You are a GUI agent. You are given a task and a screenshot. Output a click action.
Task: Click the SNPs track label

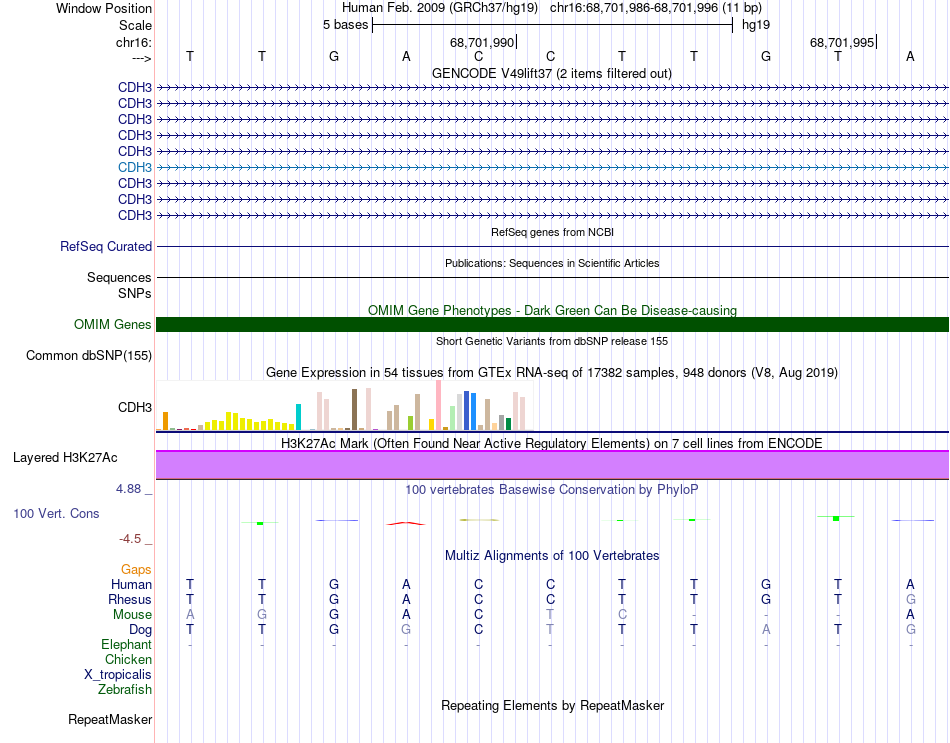click(135, 293)
